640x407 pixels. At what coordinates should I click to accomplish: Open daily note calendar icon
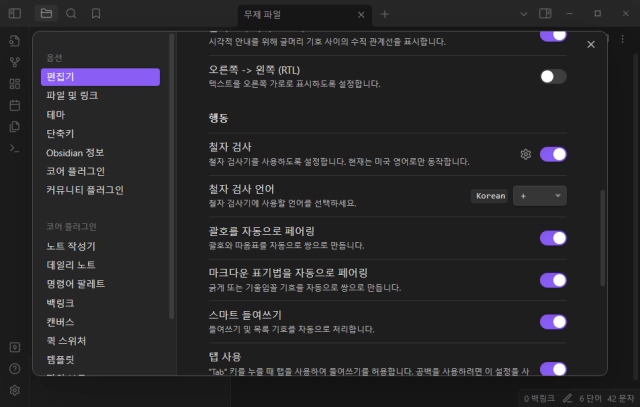pyautogui.click(x=15, y=105)
